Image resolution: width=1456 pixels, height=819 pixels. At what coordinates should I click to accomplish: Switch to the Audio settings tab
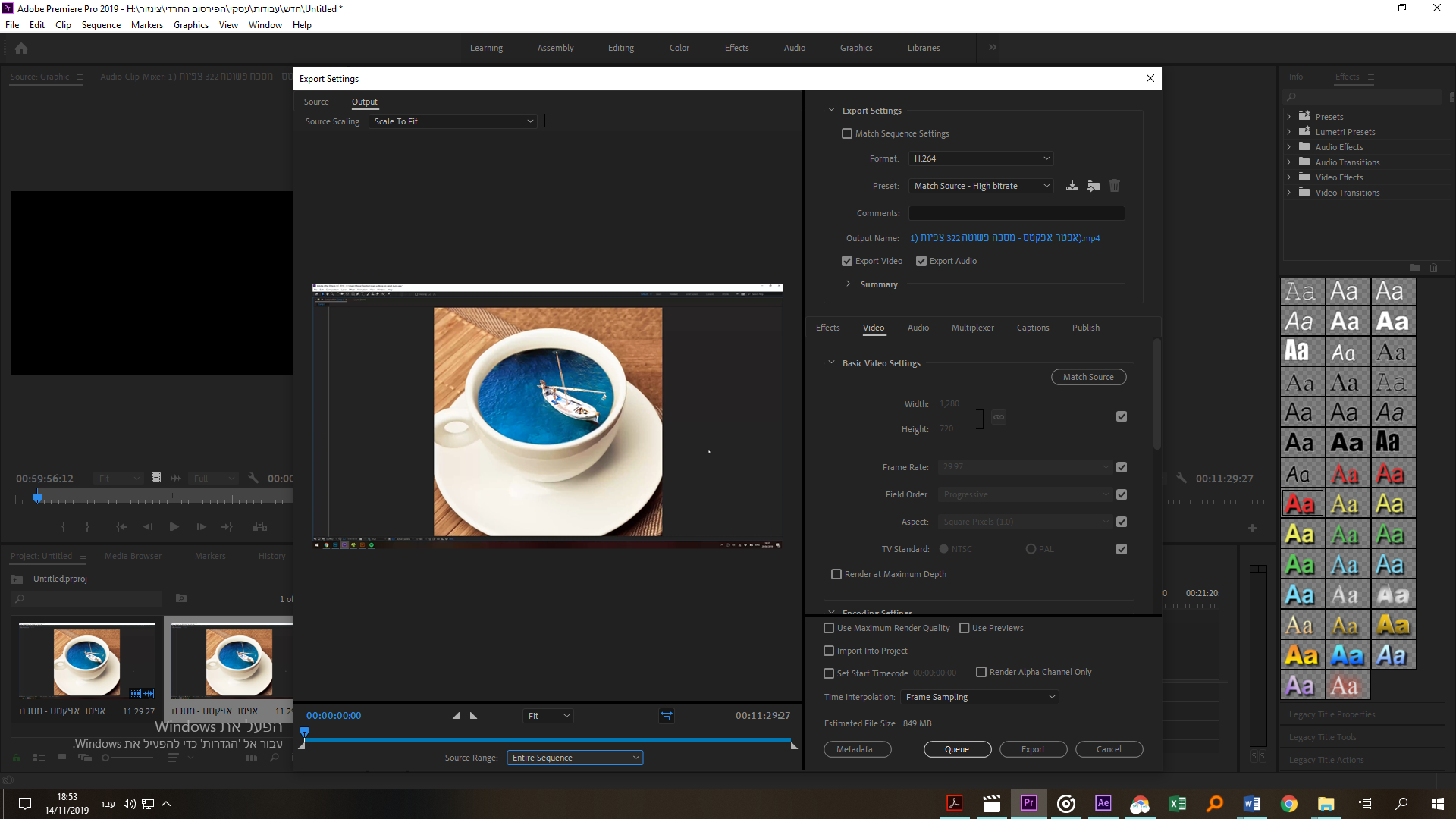(918, 328)
